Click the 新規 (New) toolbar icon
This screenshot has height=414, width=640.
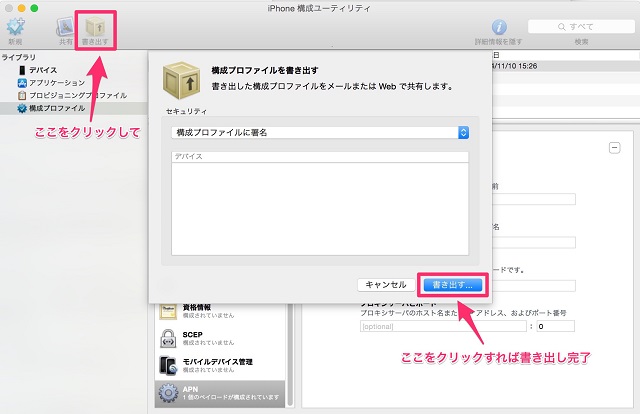tap(16, 27)
